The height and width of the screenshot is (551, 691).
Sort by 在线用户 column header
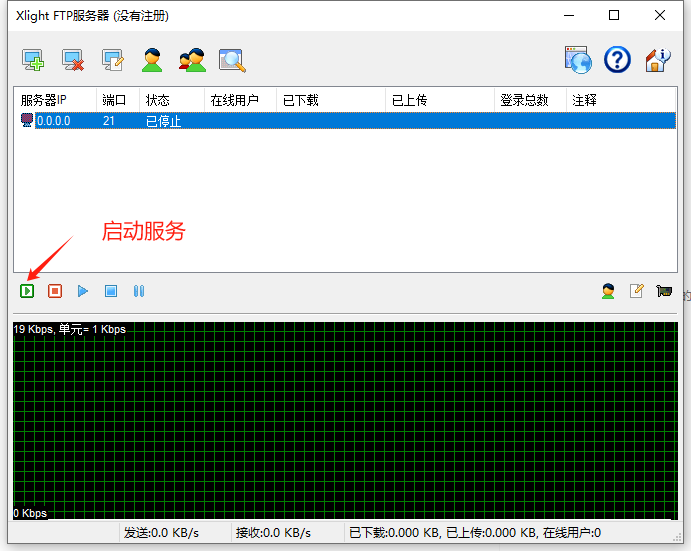point(234,100)
